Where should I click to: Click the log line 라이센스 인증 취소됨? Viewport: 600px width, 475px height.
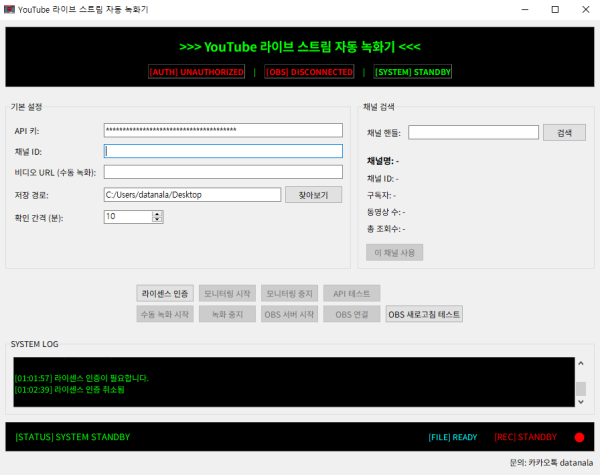pos(70,390)
